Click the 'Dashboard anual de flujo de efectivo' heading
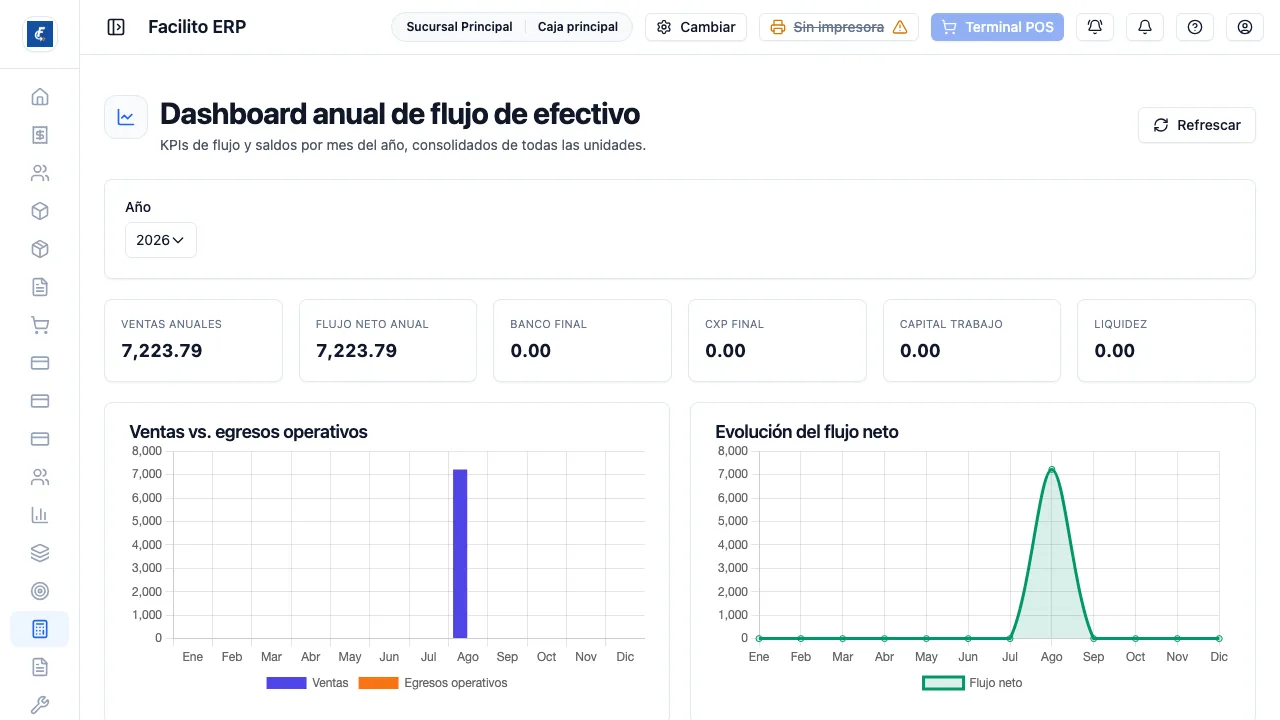The image size is (1280, 720). (400, 114)
